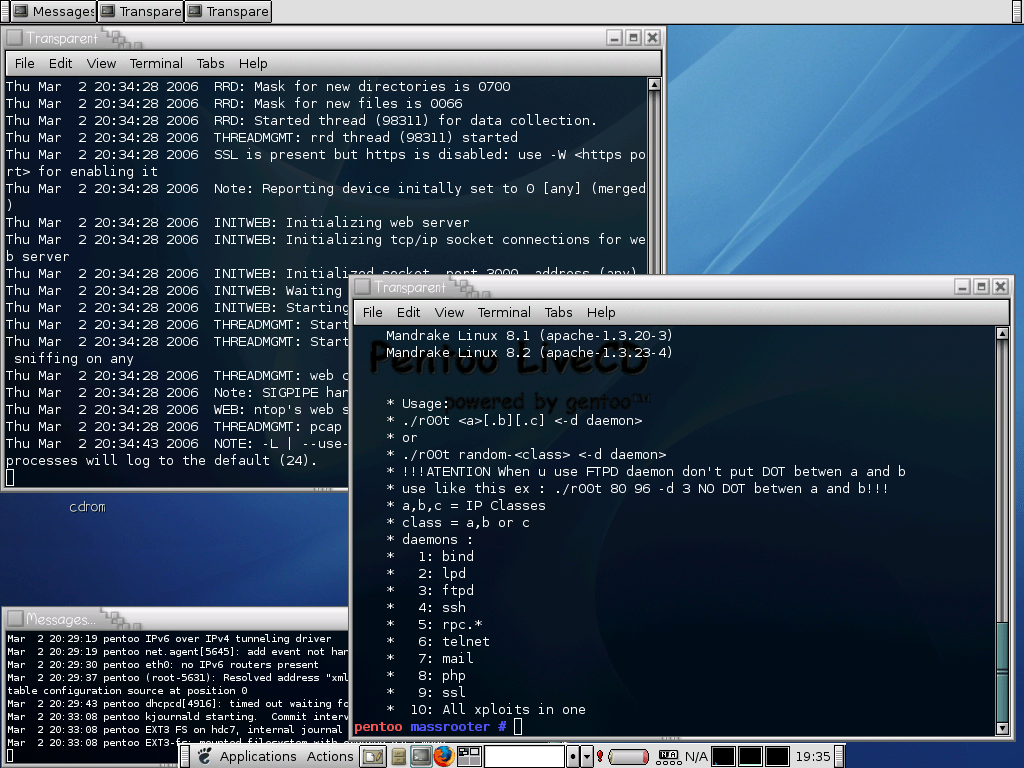The height and width of the screenshot is (768, 1024).
Task: Click the panel text input field
Action: point(524,756)
